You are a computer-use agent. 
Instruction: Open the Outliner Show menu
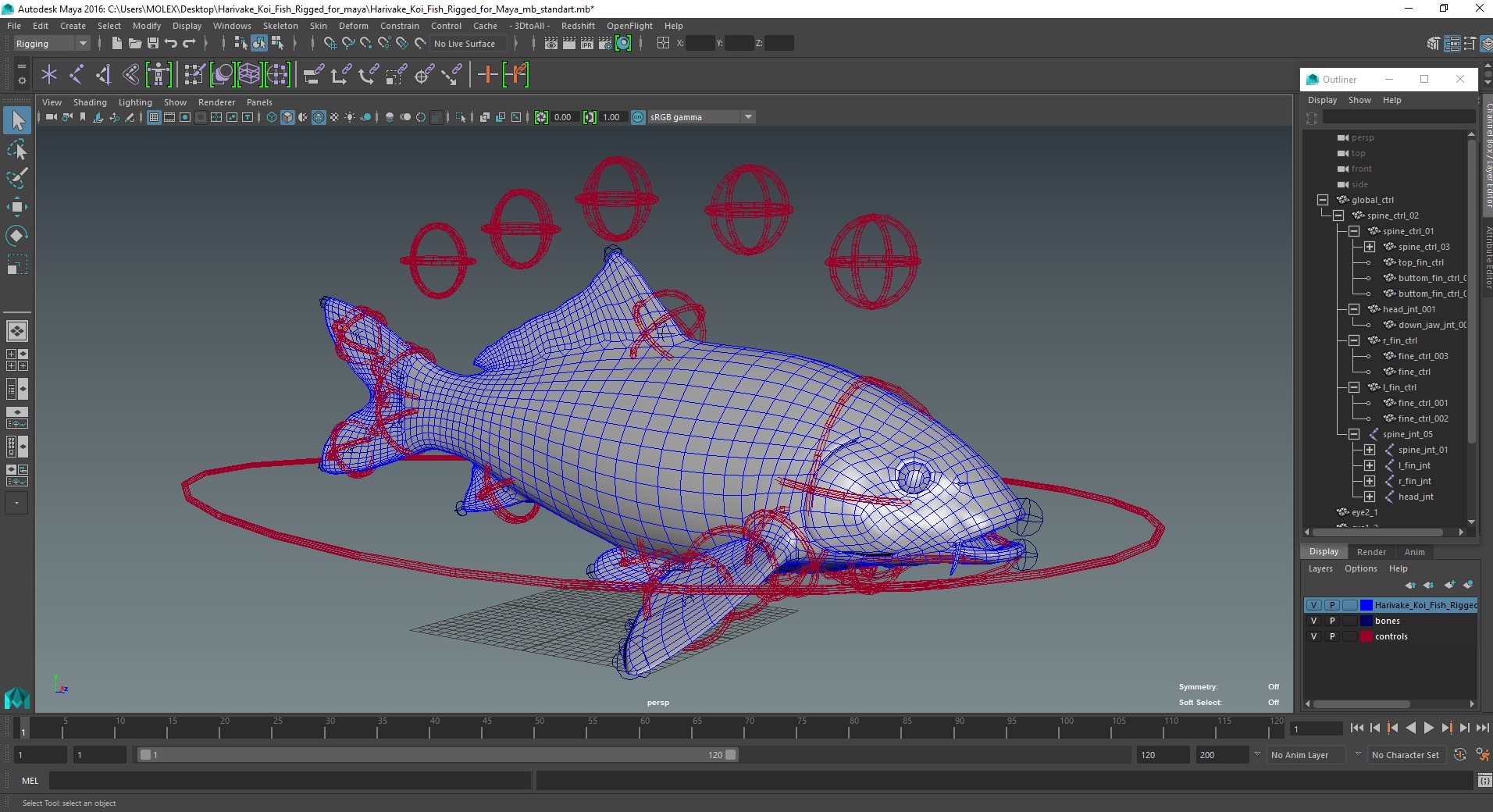pos(1359,100)
